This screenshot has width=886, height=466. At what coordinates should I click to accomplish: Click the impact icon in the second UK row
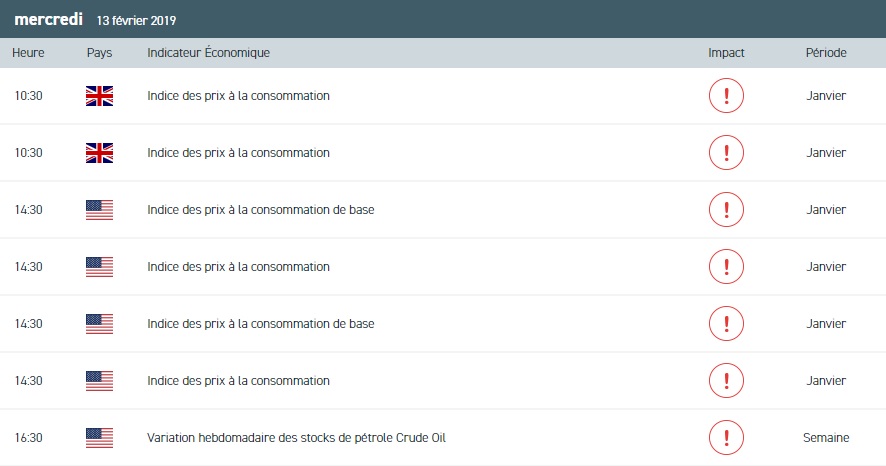tap(726, 153)
